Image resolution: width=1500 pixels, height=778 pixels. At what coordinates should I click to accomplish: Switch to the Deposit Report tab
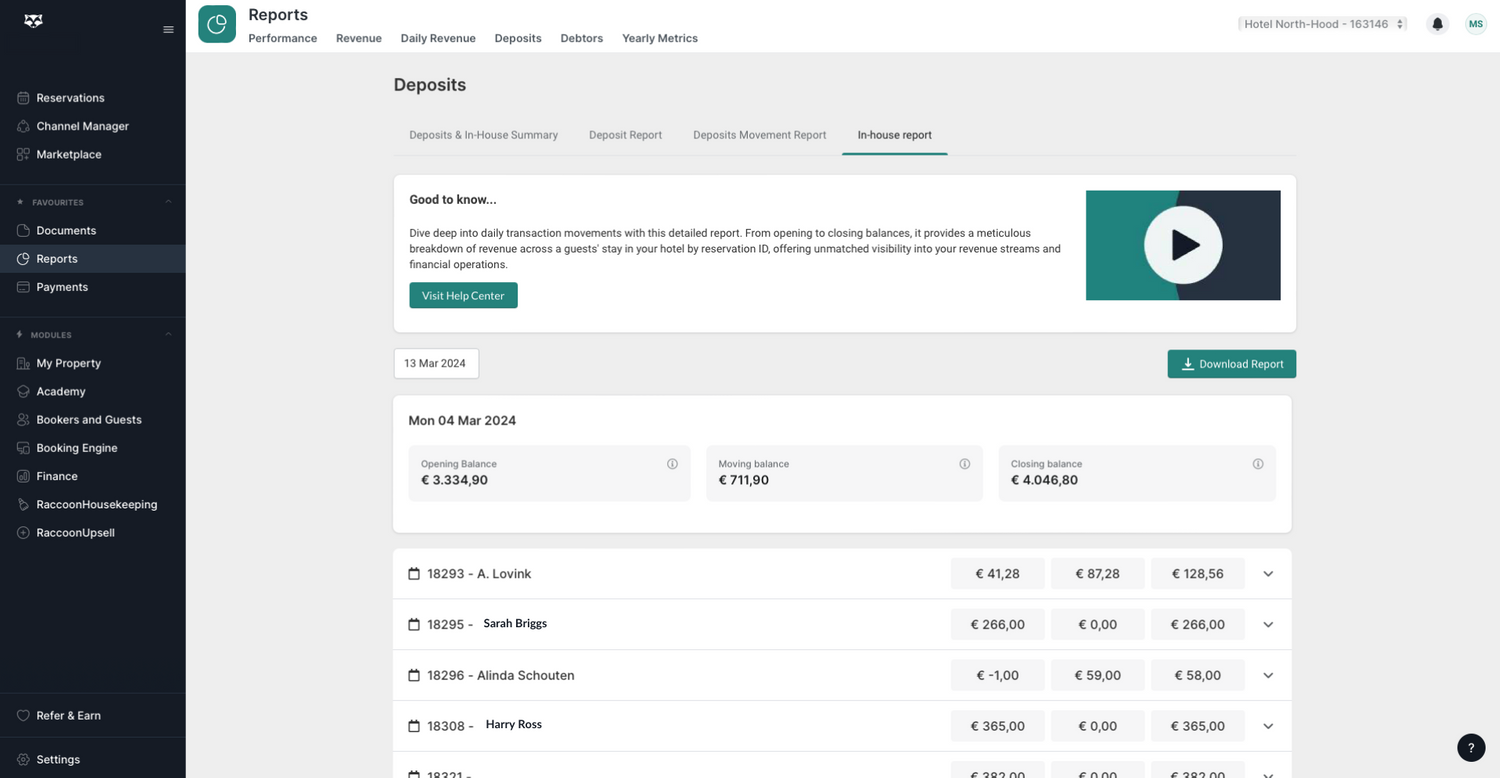click(625, 135)
